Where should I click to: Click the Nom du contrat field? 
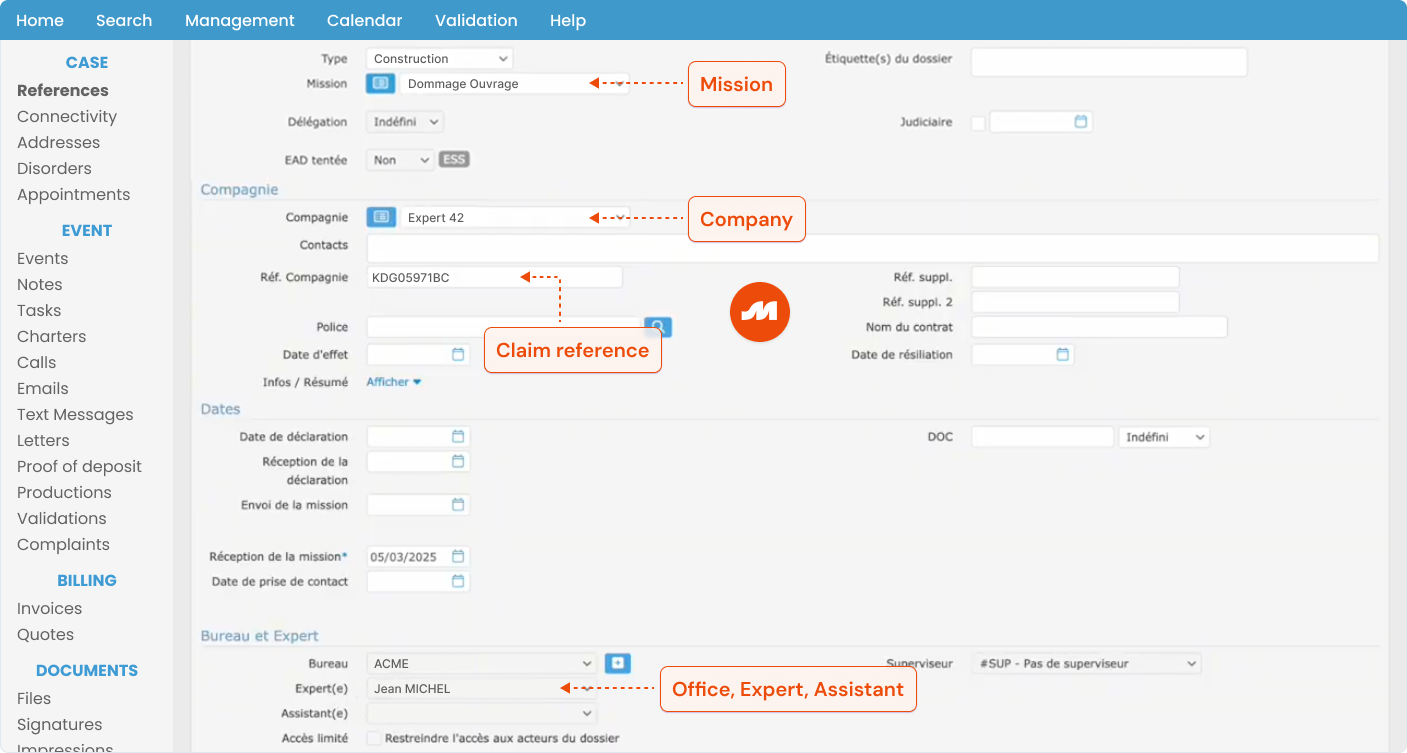tap(1099, 327)
